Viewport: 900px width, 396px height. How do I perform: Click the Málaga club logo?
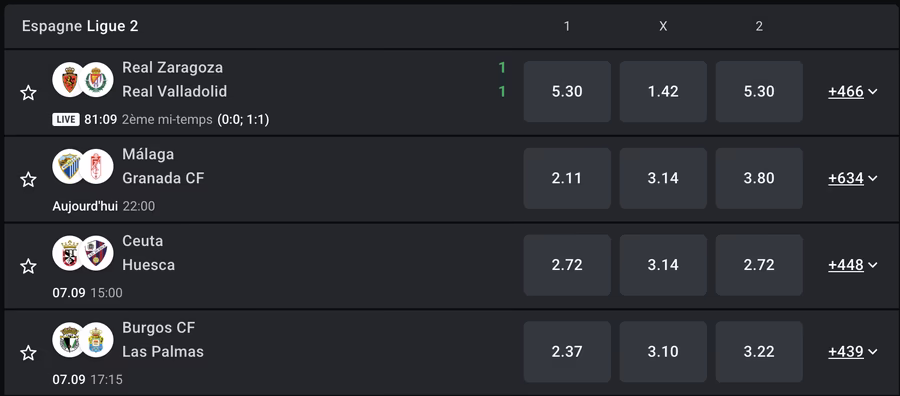(69, 166)
